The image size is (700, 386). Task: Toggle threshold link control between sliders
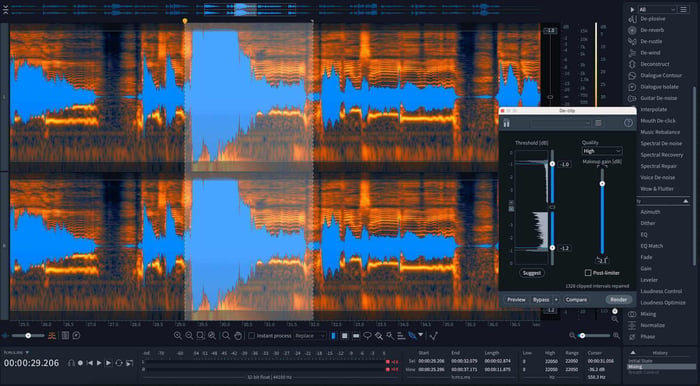pyautogui.click(x=552, y=207)
